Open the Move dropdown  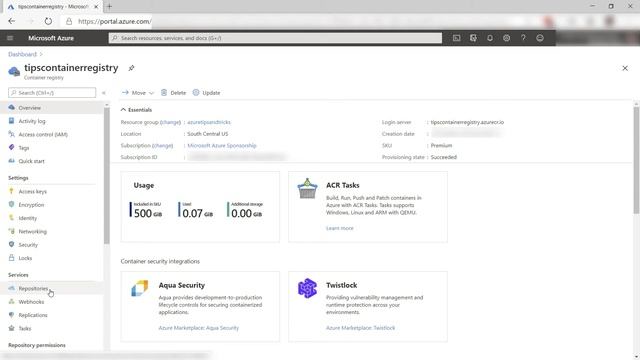click(x=138, y=93)
